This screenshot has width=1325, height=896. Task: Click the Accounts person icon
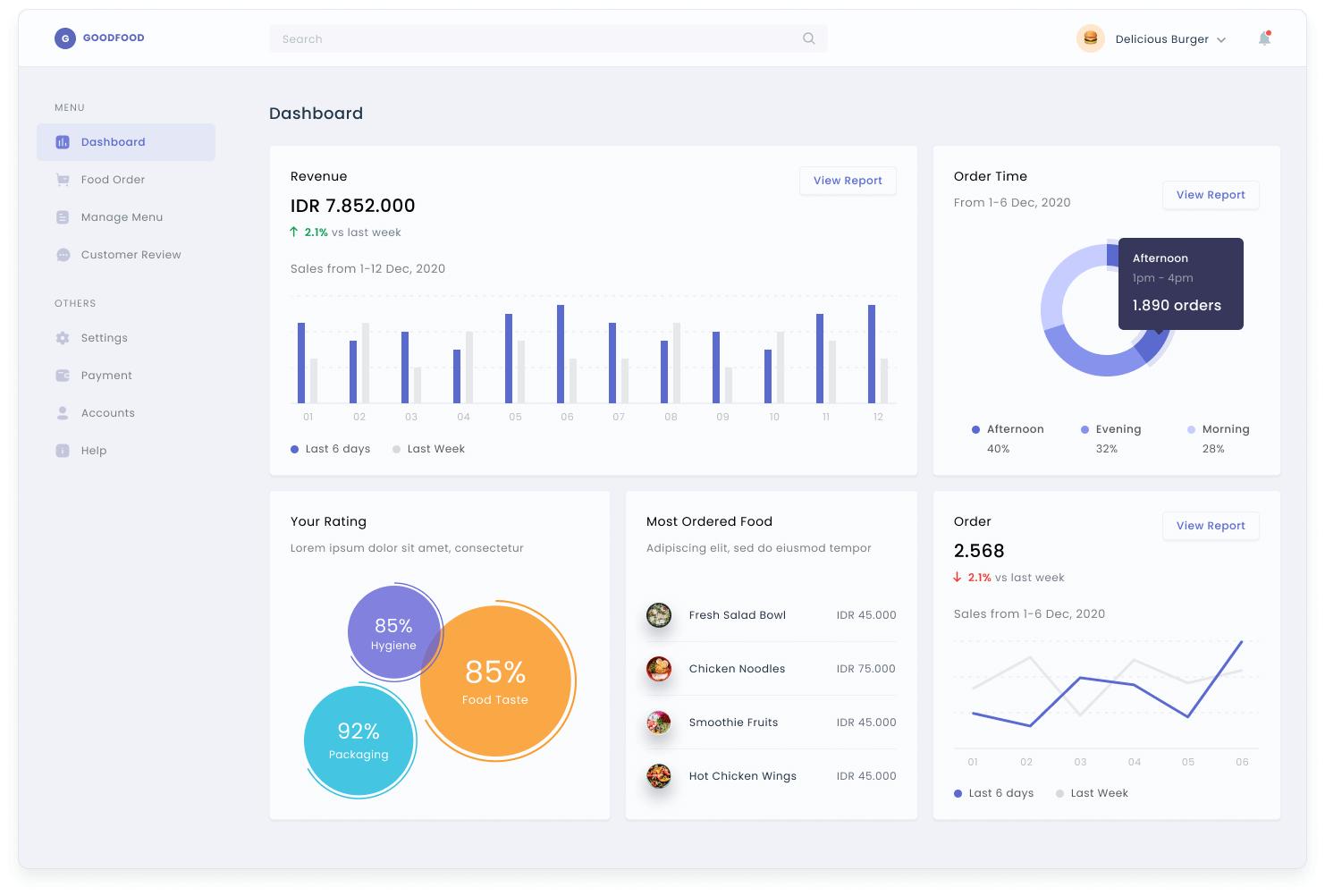tap(63, 413)
